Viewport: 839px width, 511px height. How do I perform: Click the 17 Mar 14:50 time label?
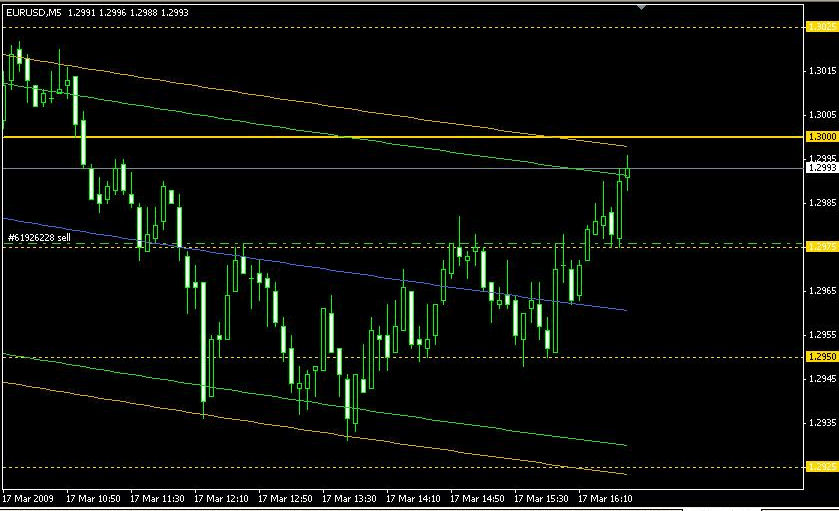(x=477, y=499)
